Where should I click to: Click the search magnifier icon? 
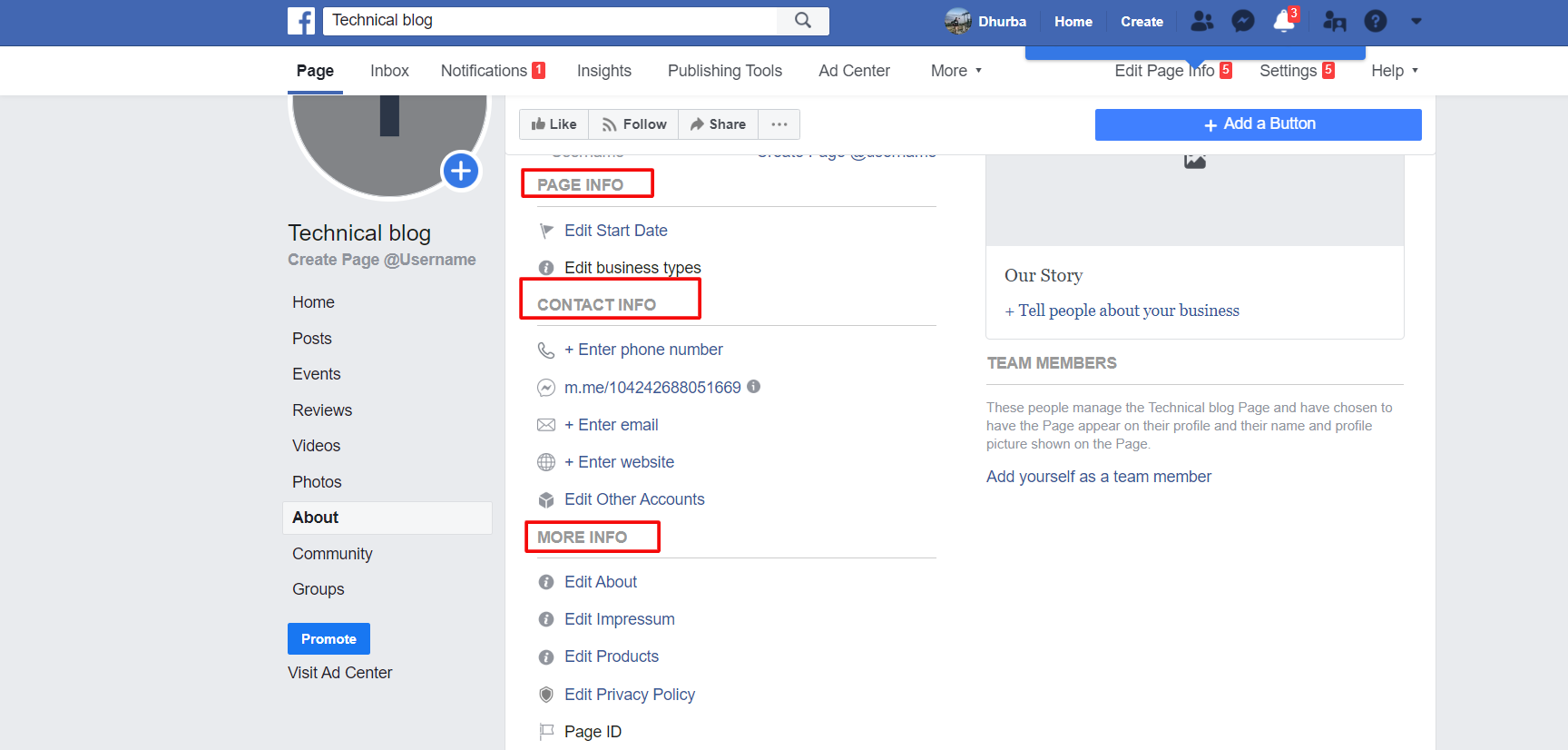click(803, 21)
